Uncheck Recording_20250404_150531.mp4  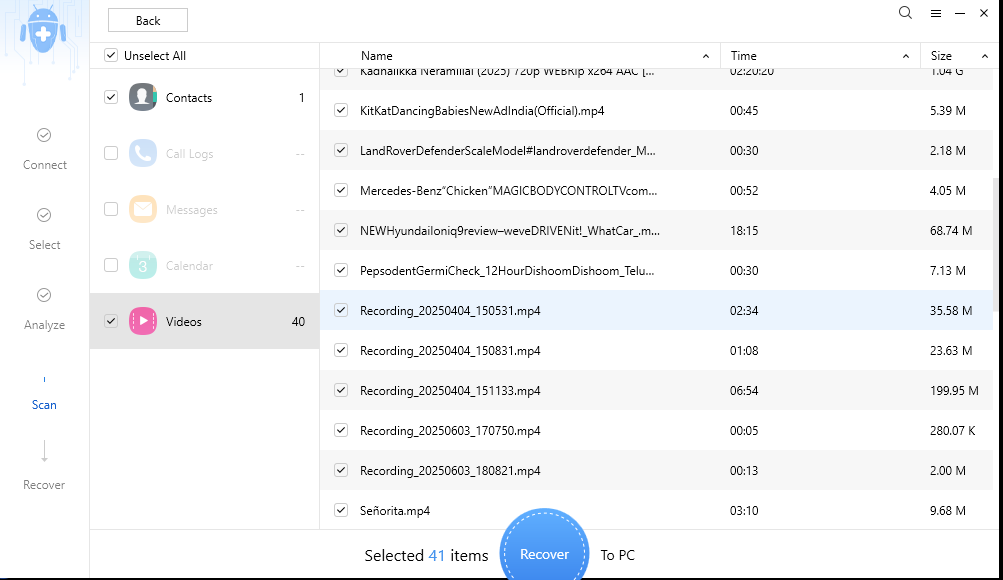341,310
